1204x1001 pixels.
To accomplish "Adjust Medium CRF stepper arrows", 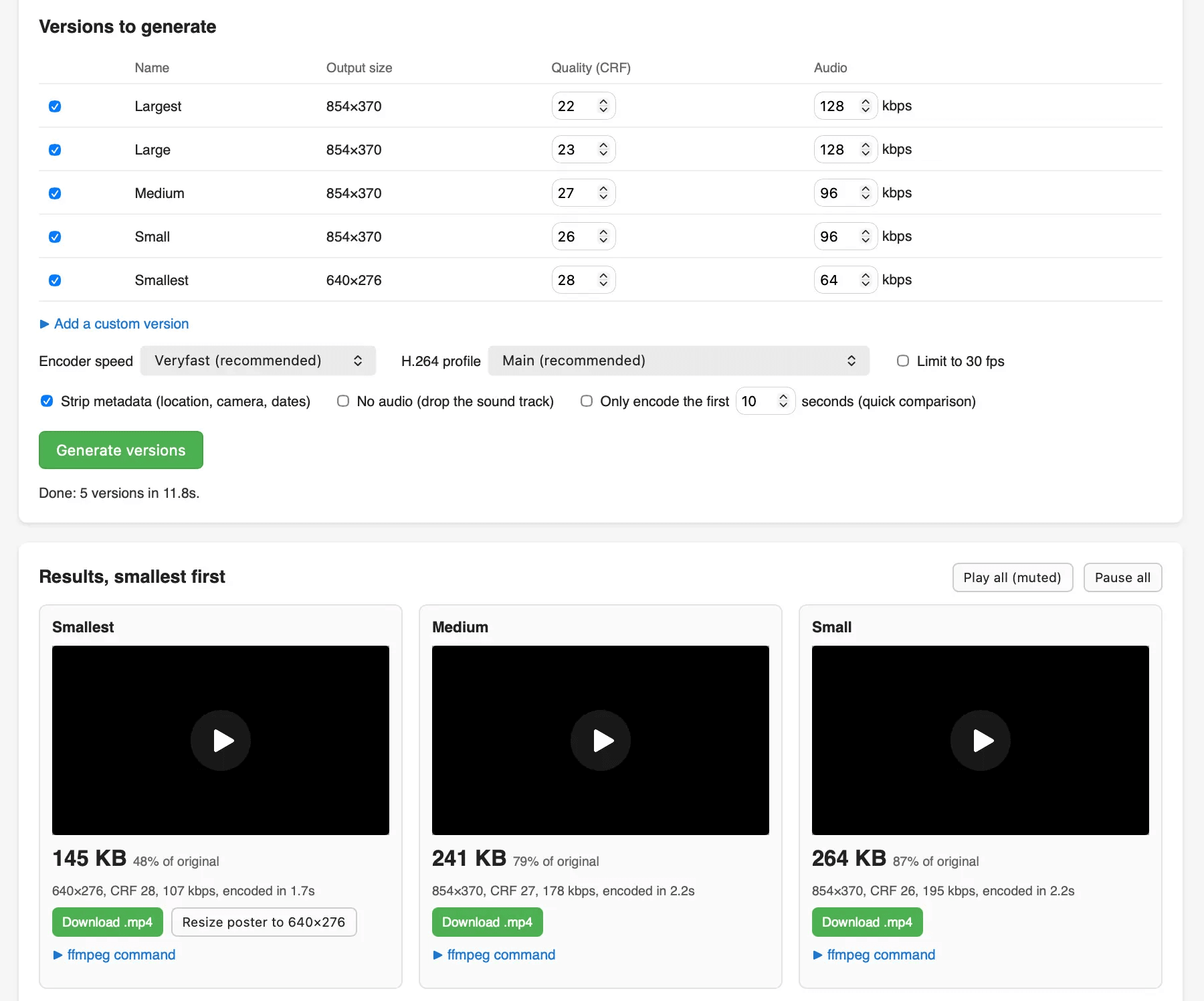I will pyautogui.click(x=603, y=193).
